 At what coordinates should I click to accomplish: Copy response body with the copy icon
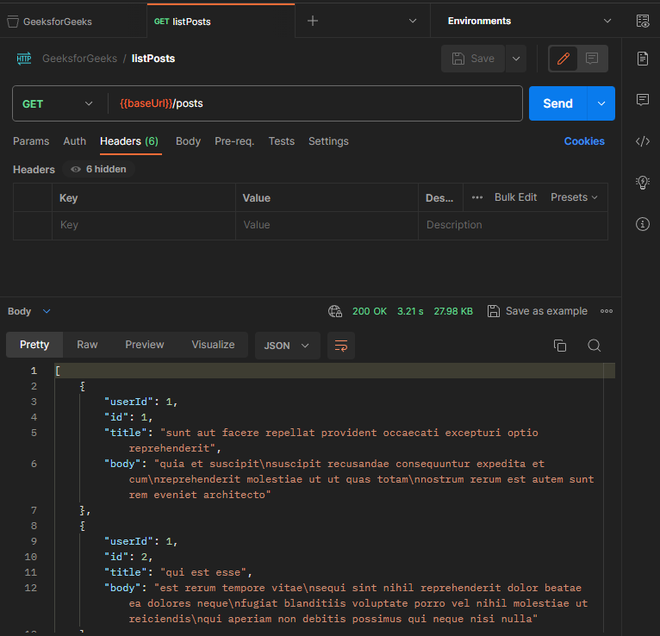560,345
